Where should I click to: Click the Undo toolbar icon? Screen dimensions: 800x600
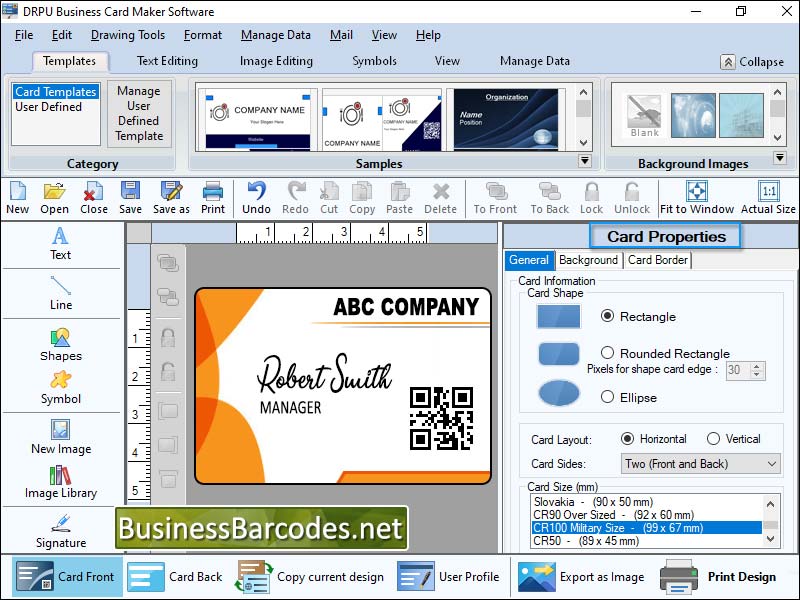(x=256, y=196)
